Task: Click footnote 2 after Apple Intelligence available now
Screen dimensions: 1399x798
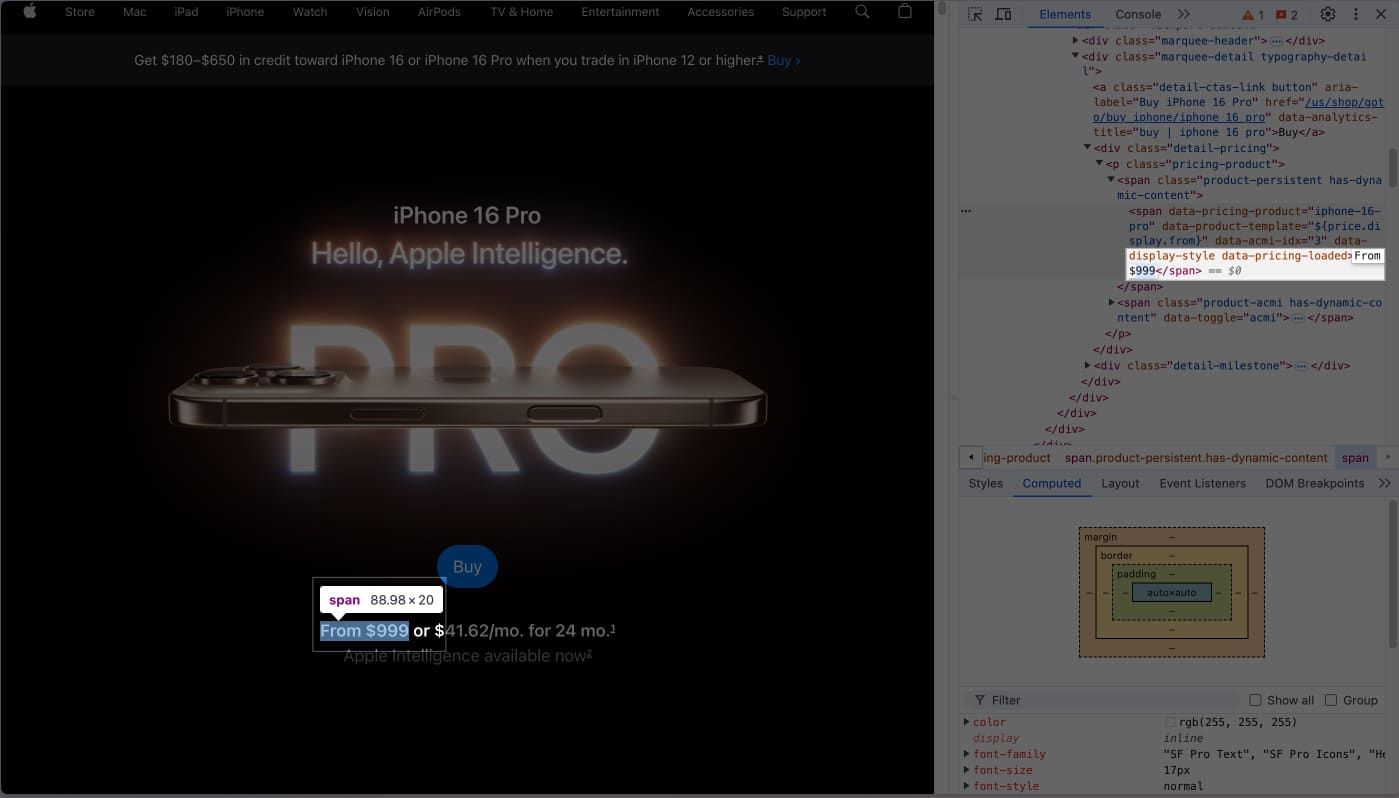Action: point(590,653)
